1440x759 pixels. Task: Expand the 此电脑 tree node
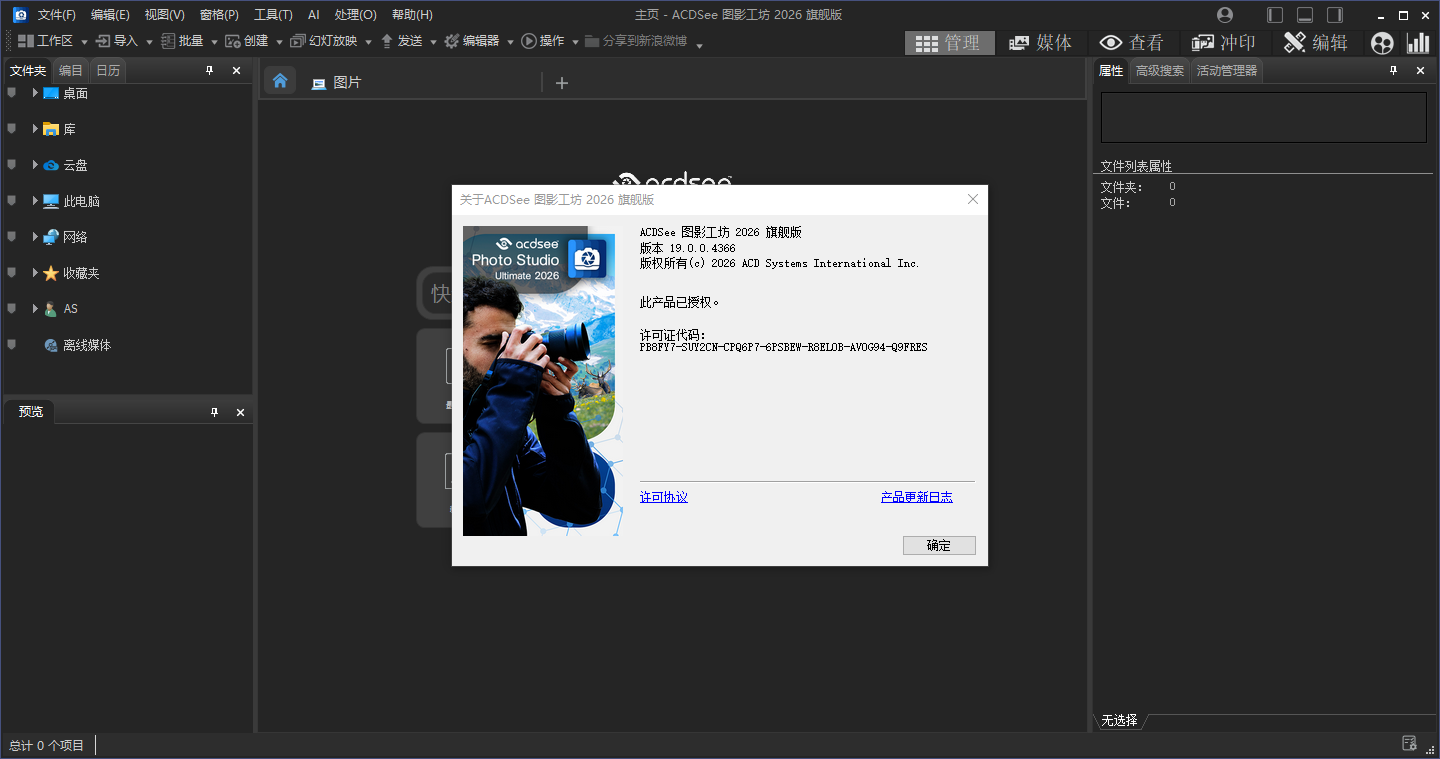(x=35, y=201)
